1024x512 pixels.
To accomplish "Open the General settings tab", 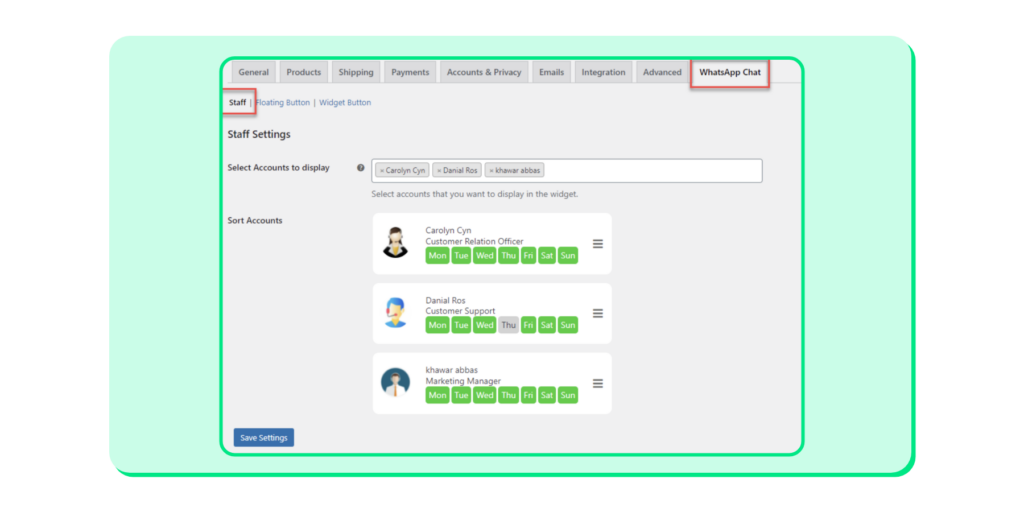I will click(x=254, y=72).
